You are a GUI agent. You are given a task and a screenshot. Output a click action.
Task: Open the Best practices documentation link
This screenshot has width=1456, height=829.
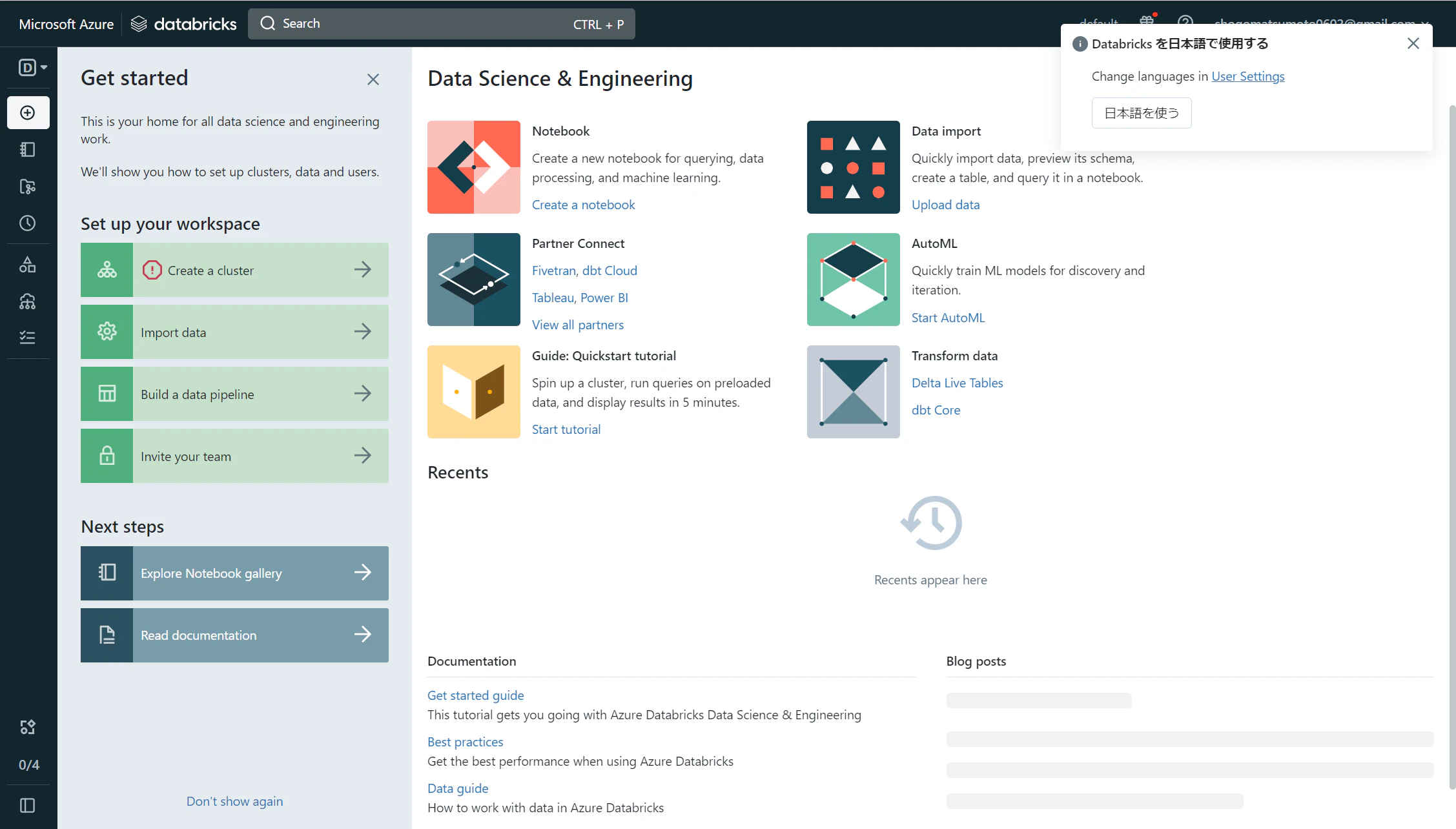[x=466, y=742]
